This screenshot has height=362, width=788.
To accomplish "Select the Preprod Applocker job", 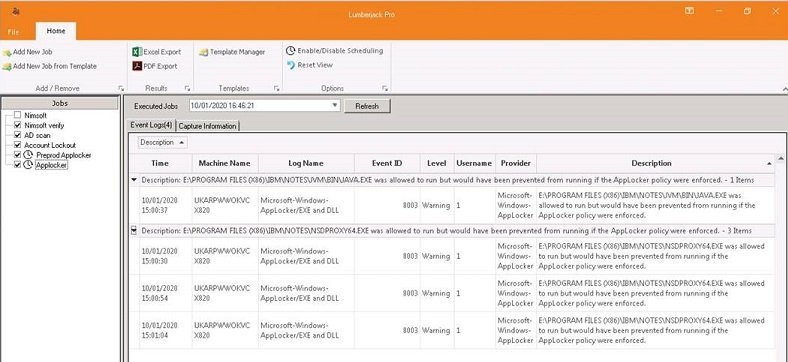I will pos(63,155).
